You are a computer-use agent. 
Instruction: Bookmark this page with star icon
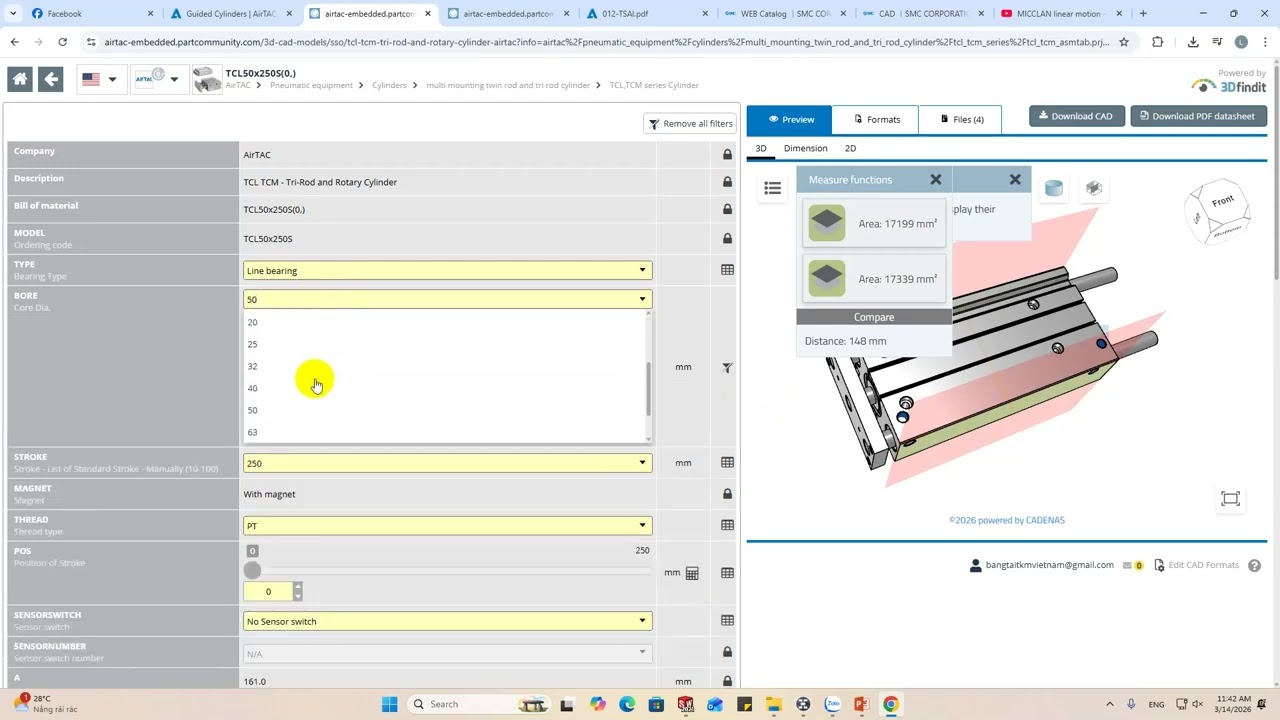pos(1124,42)
